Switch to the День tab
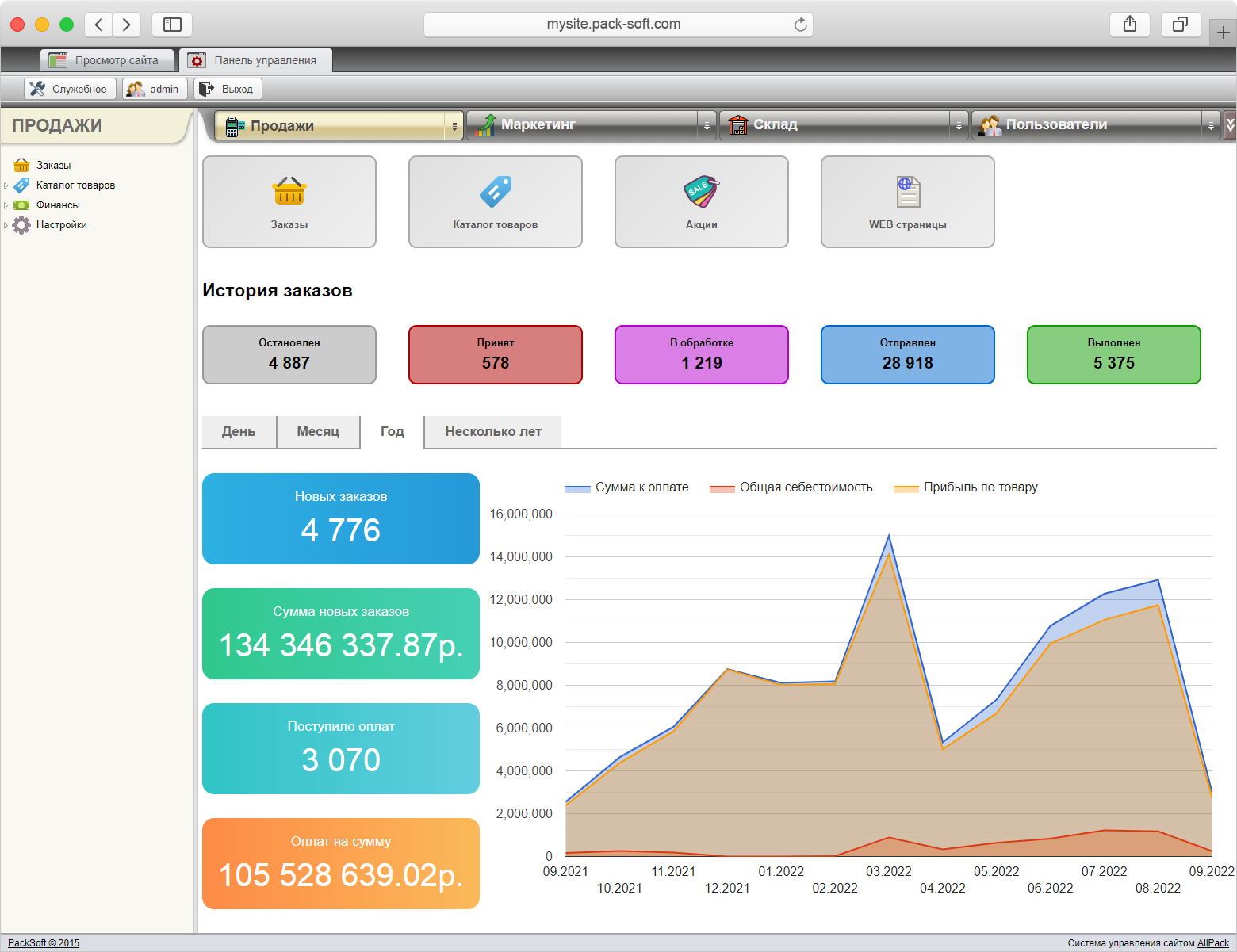 click(239, 432)
